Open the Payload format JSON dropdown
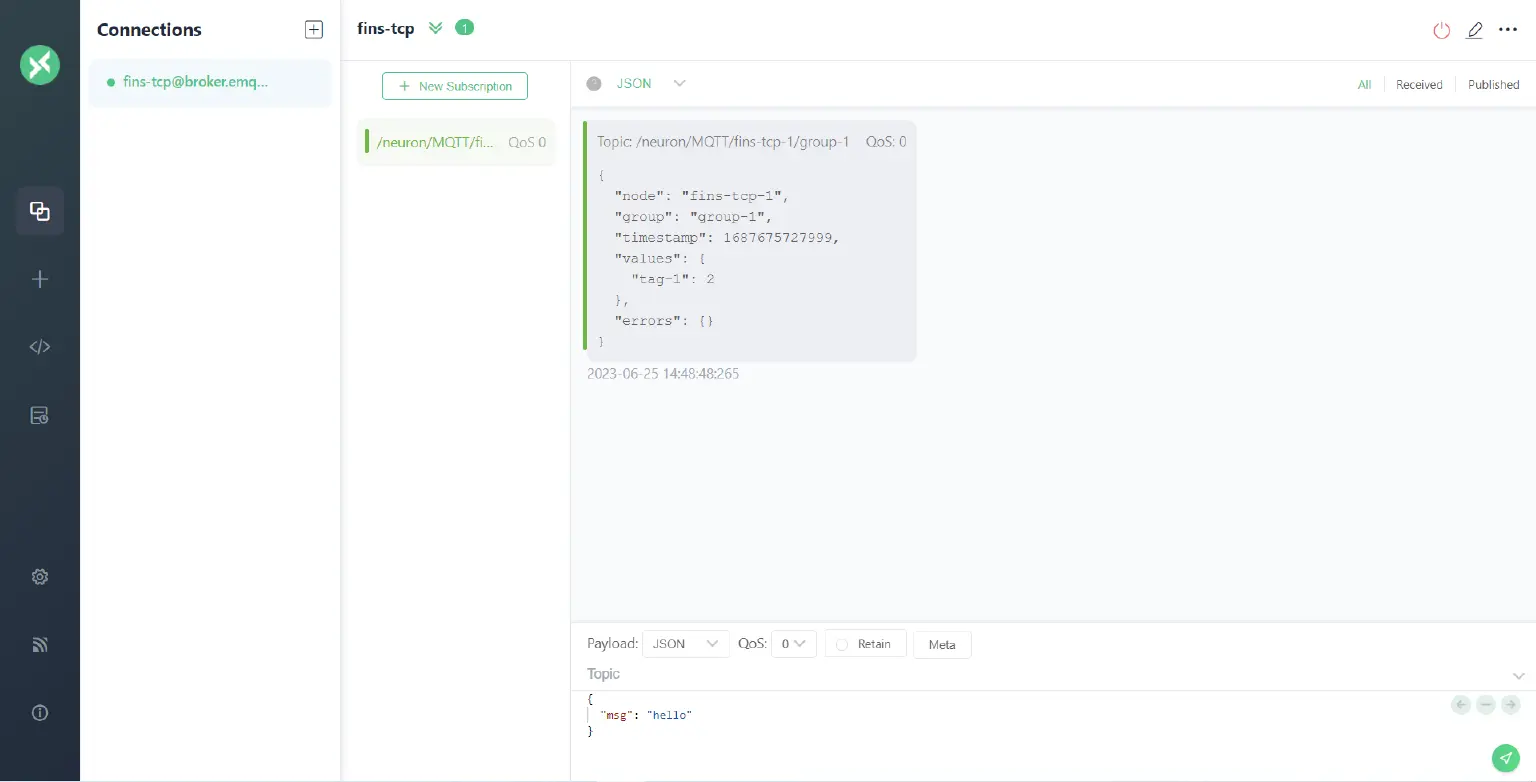 click(685, 644)
